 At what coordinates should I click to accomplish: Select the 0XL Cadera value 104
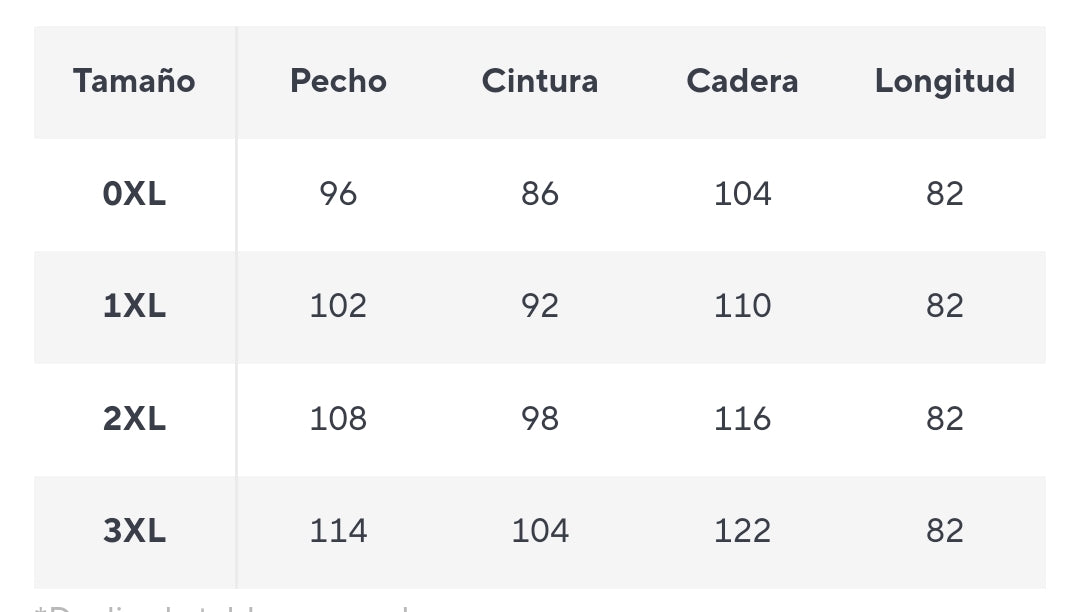(742, 194)
